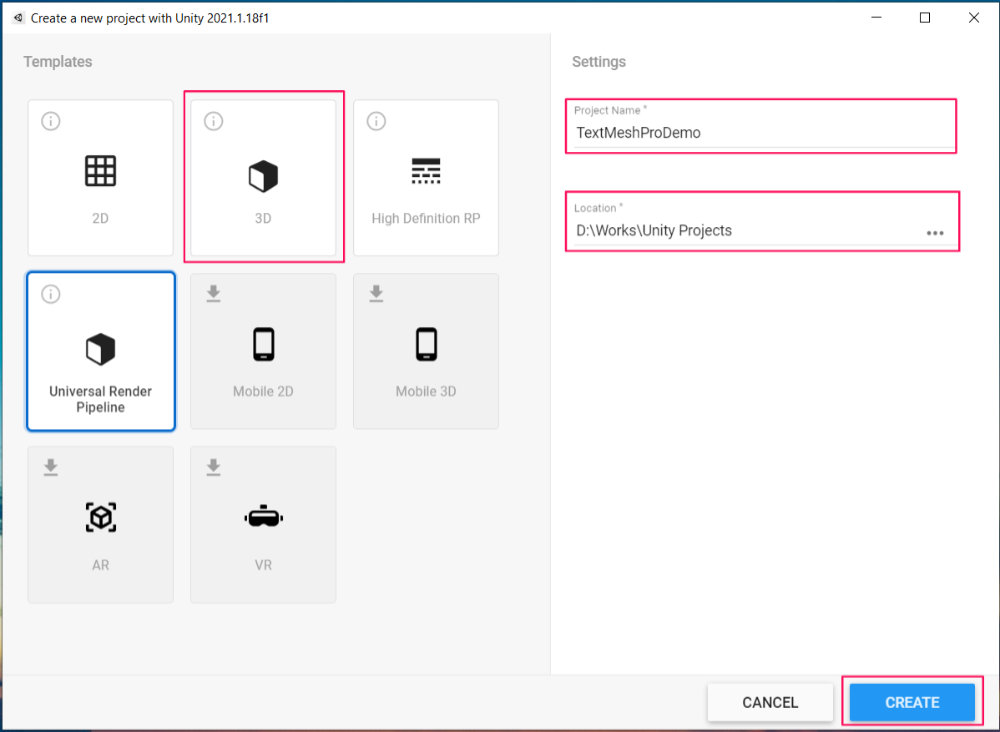Select the 2D template card
This screenshot has height=732, width=1000.
point(100,177)
